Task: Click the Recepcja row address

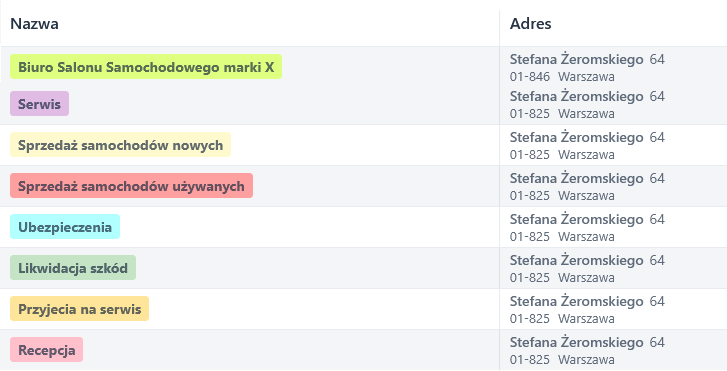Action: click(587, 350)
